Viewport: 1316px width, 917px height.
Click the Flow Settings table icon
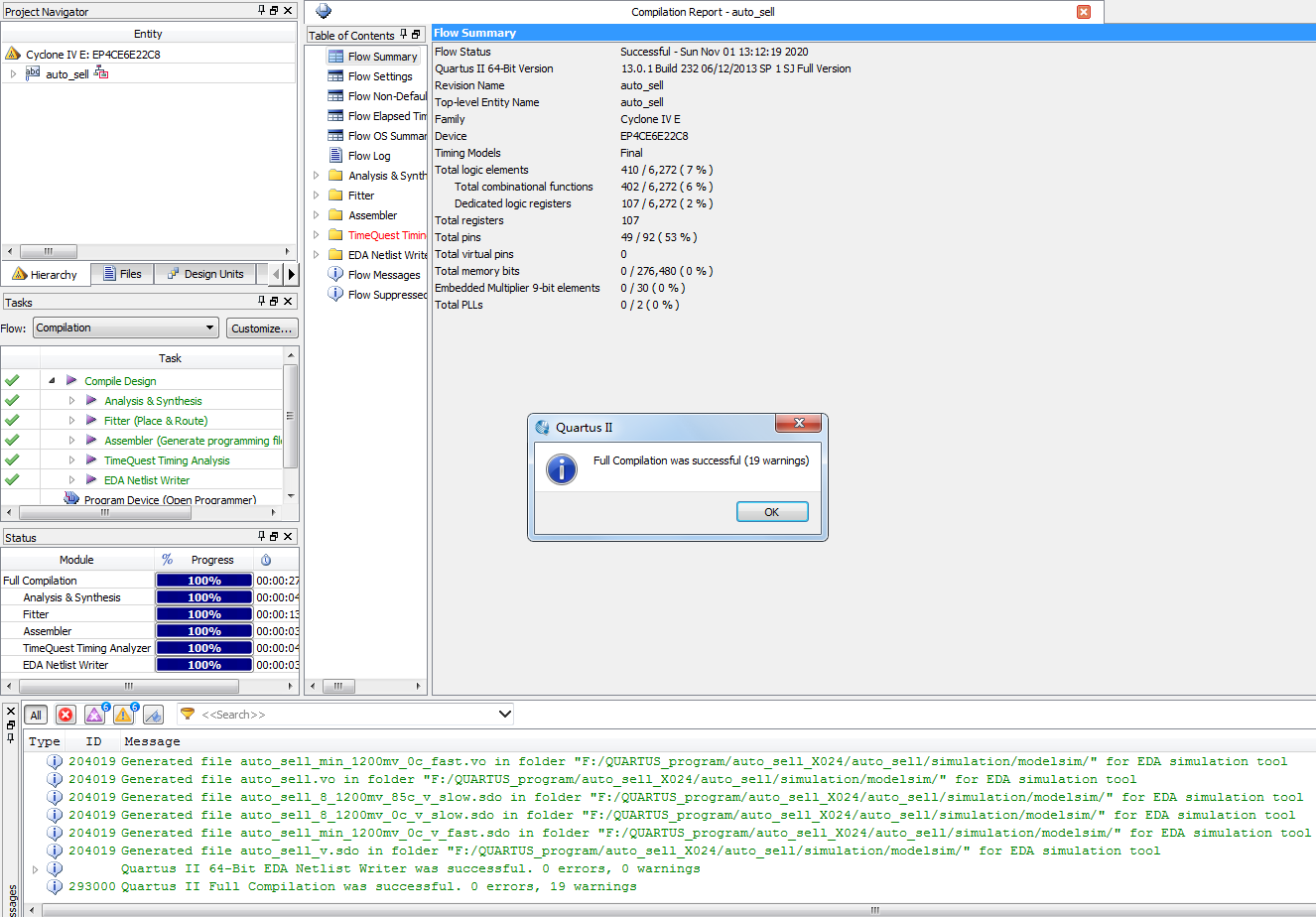[x=335, y=76]
